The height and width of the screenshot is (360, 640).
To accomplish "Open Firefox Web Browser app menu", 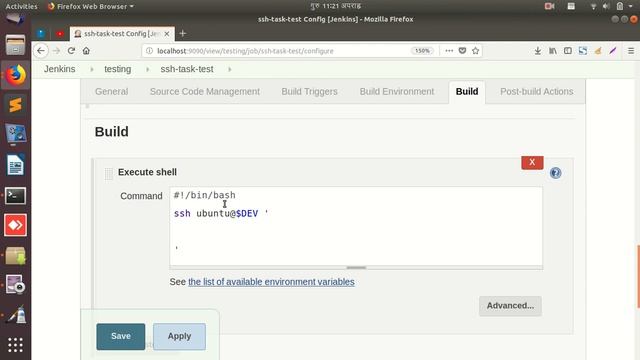I will point(91,6).
